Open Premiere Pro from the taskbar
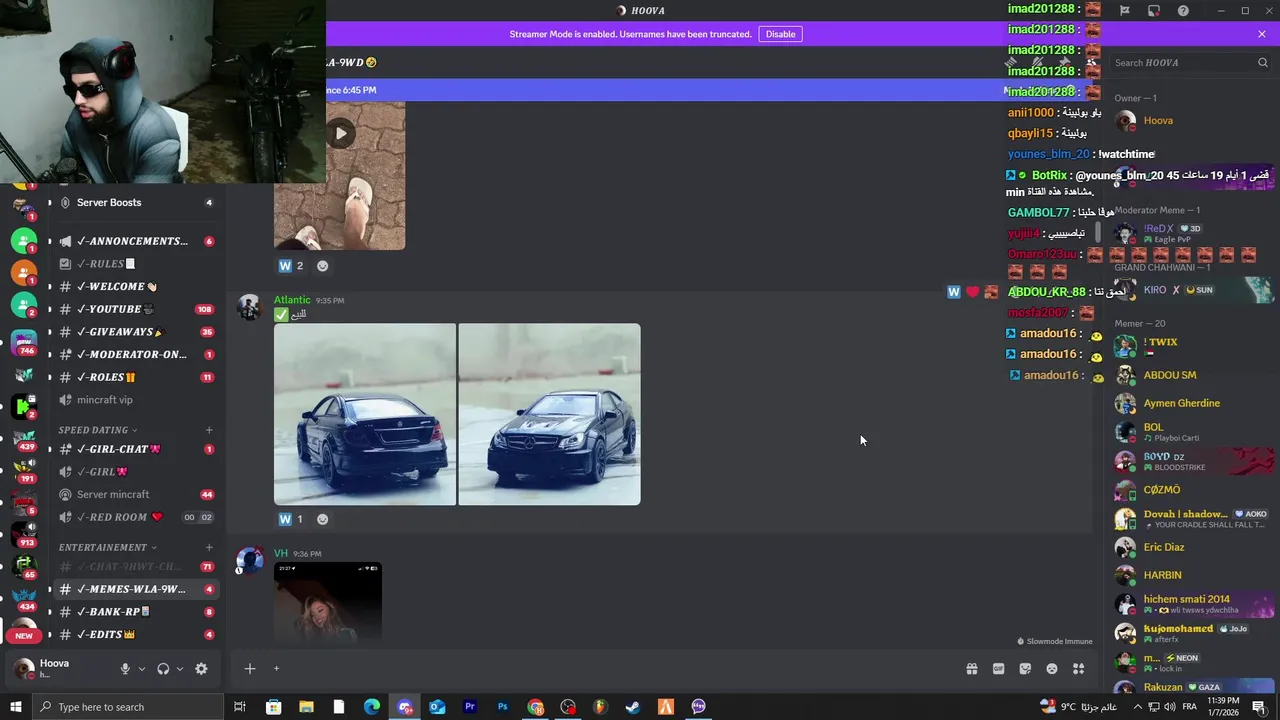 coord(470,707)
